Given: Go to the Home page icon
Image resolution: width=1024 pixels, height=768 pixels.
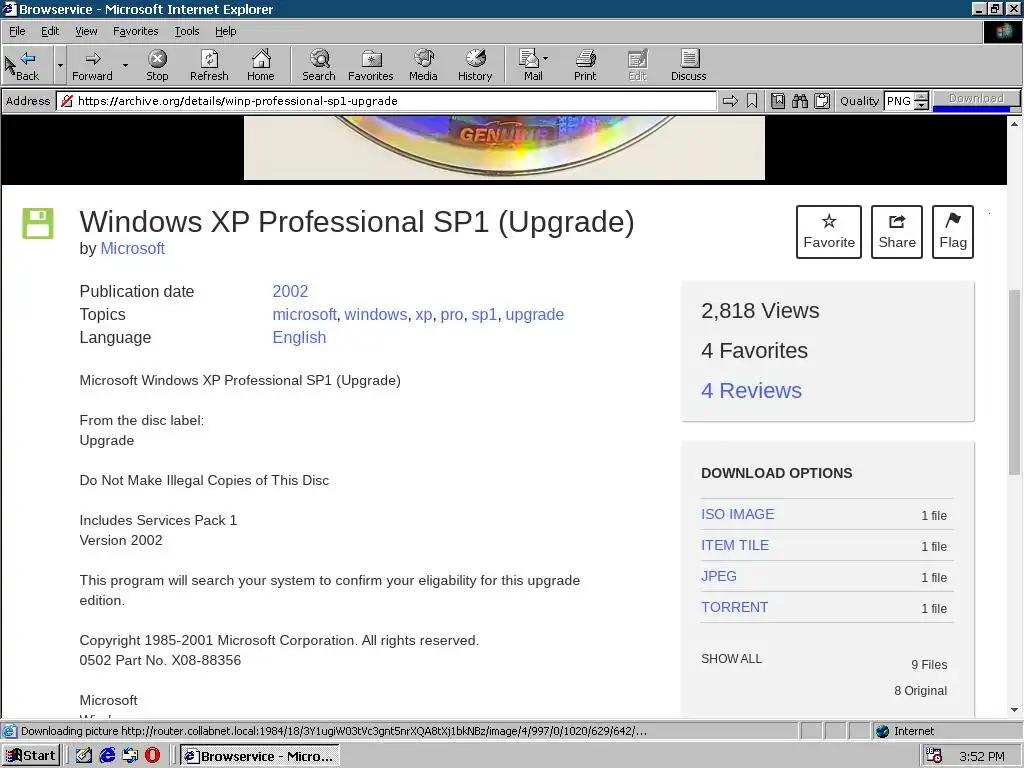Looking at the screenshot, I should [261, 65].
